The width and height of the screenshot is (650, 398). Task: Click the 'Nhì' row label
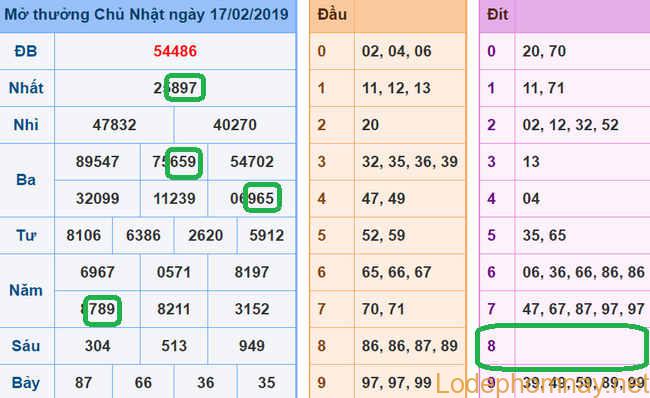26,125
